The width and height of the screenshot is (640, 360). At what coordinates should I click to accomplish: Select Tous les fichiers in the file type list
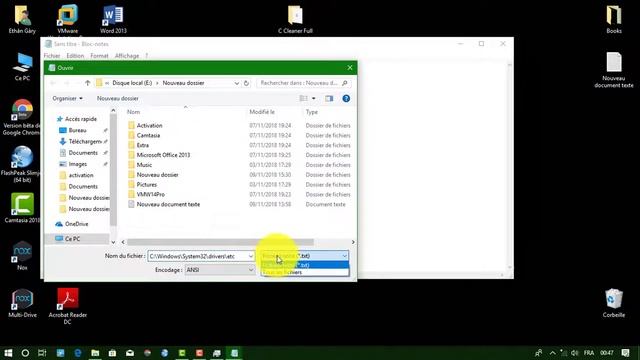pos(304,272)
